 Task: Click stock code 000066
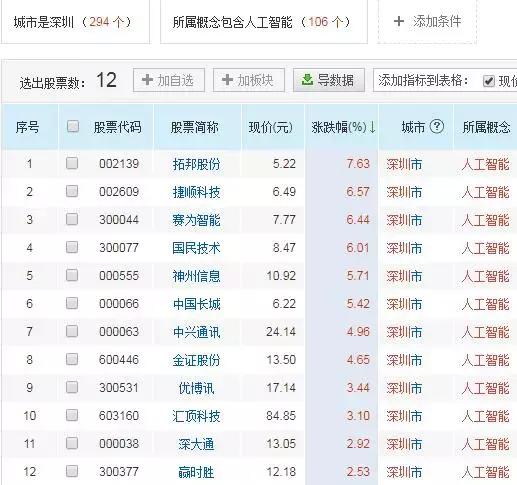[119, 304]
